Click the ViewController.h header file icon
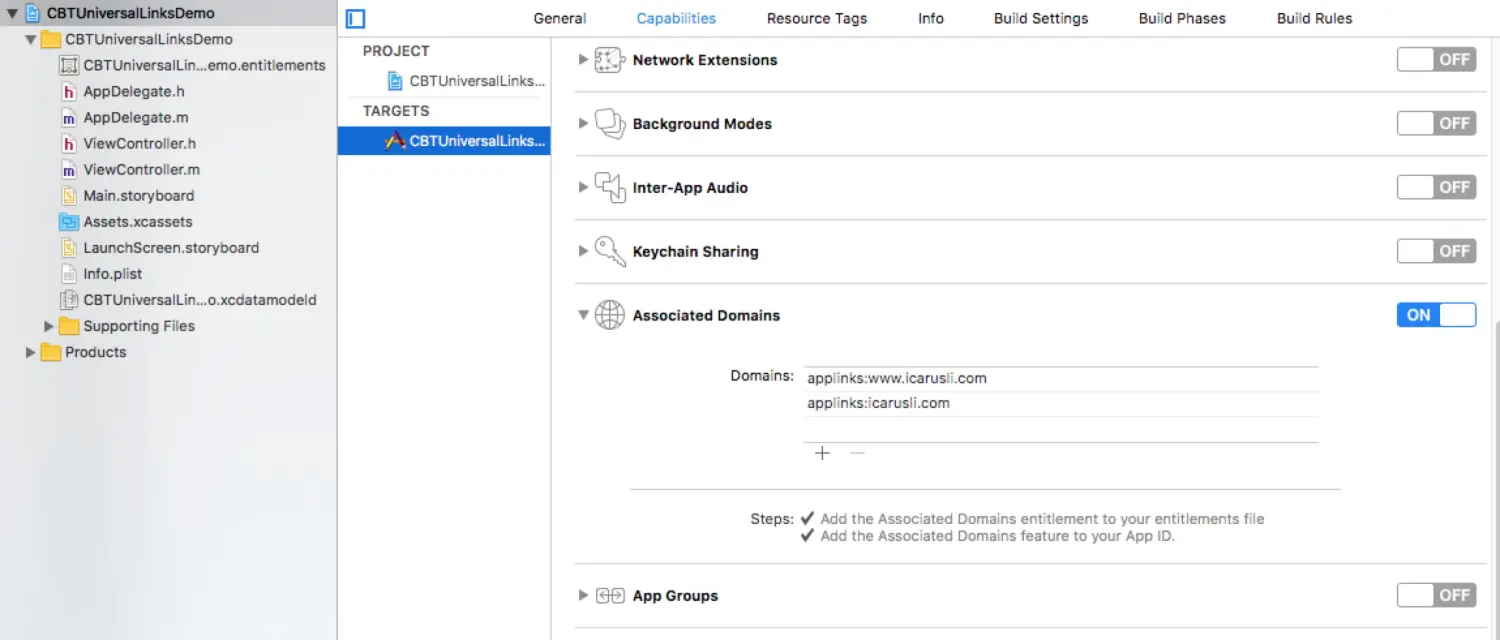This screenshot has width=1500, height=640. [x=69, y=143]
